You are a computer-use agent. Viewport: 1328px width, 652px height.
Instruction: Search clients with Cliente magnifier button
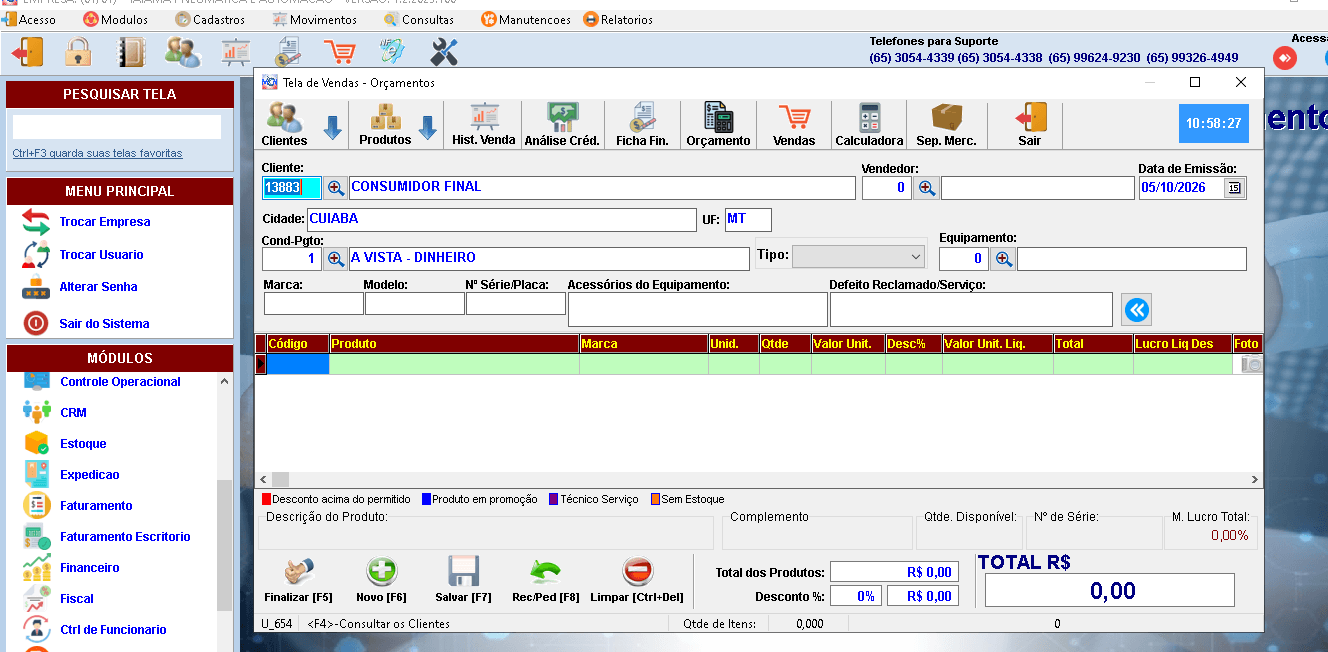coord(335,187)
